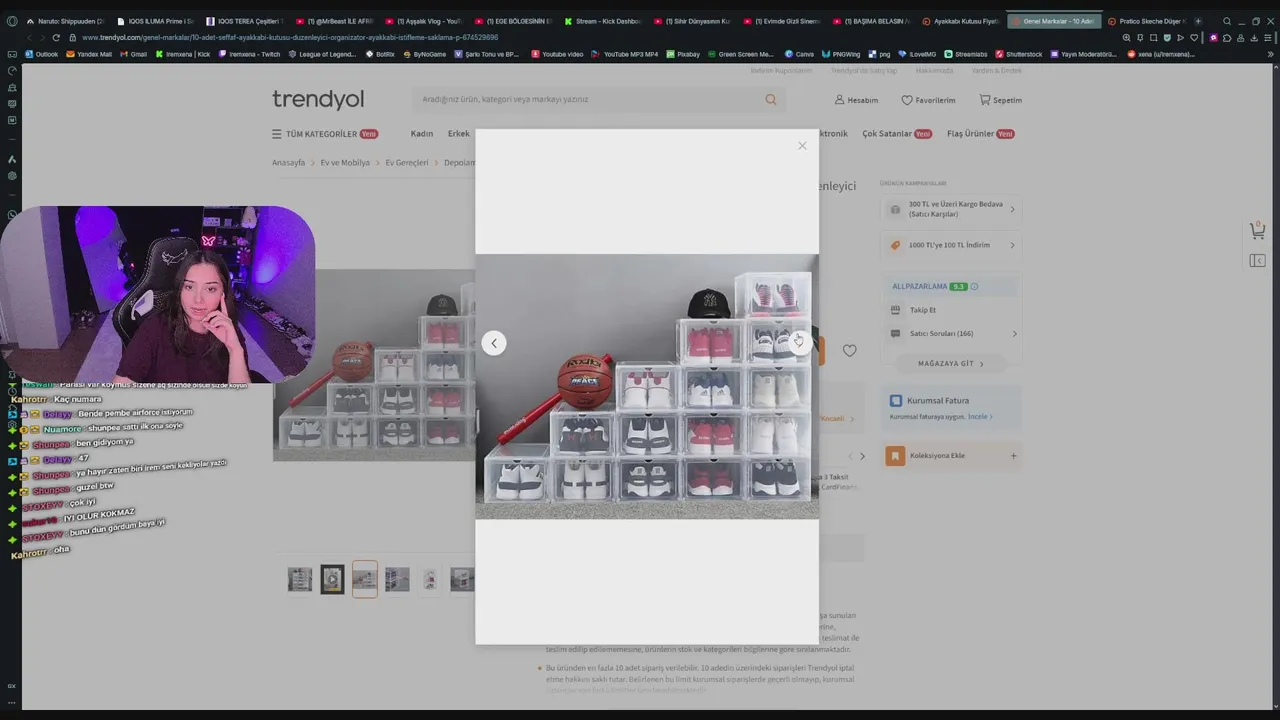
Task: Switch to Stream - Kick Dashboard tab
Action: 603,21
